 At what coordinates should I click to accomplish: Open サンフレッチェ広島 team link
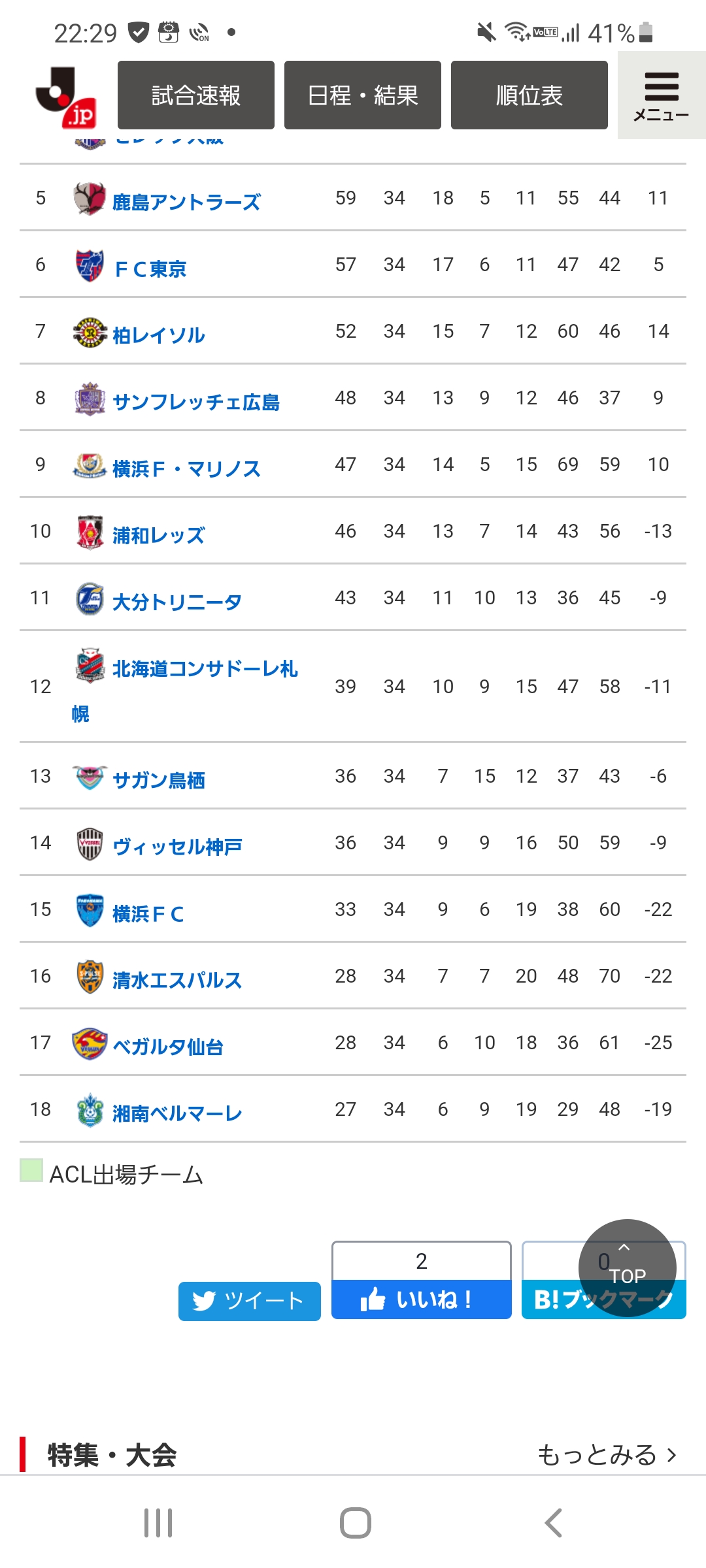tap(196, 402)
